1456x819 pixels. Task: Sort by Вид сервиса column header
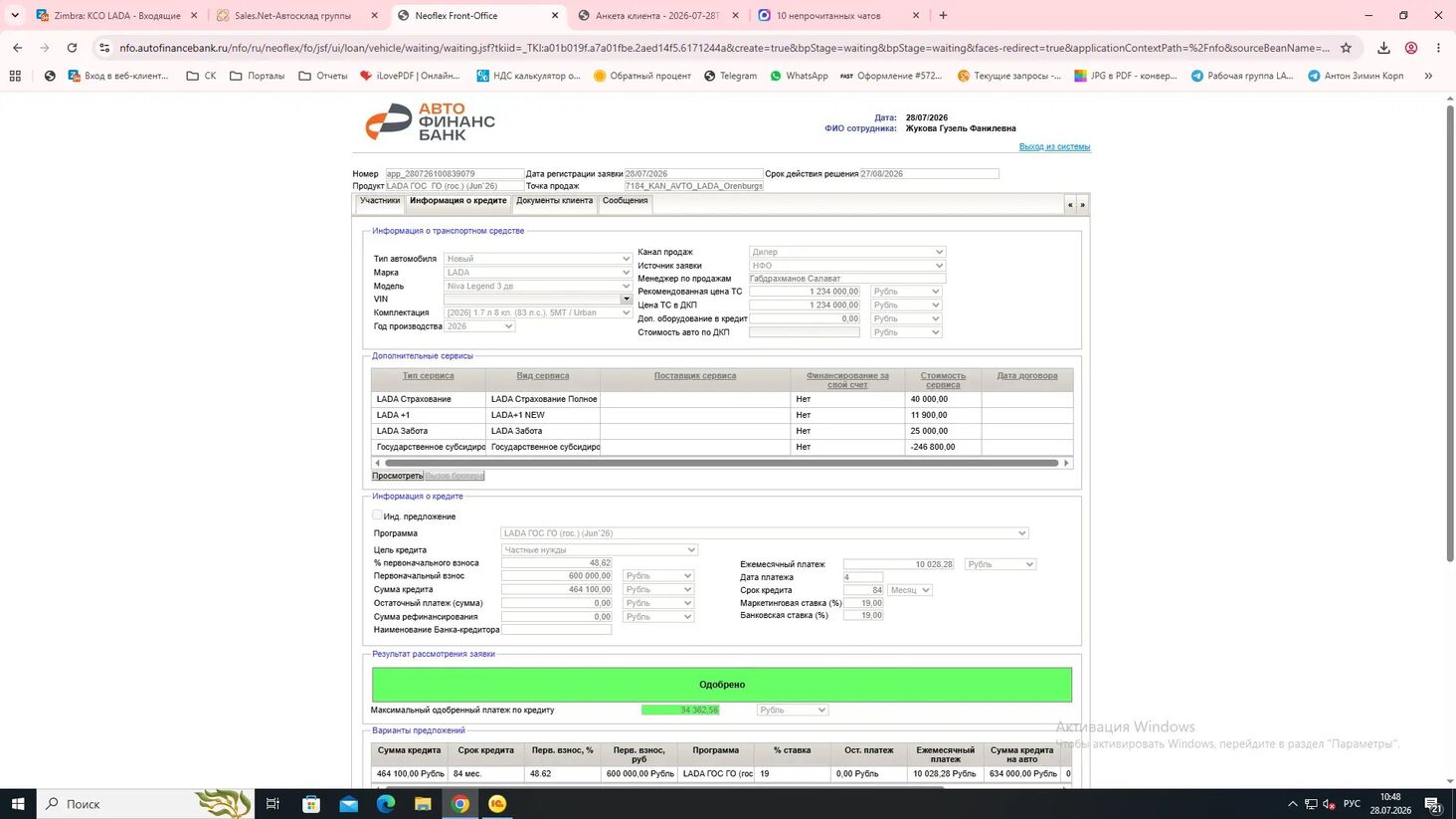543,376
